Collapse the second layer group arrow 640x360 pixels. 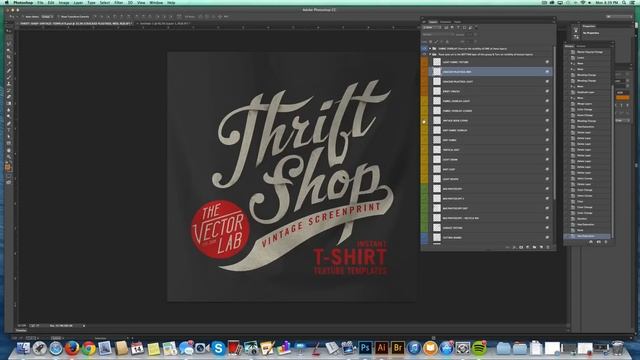click(x=430, y=54)
